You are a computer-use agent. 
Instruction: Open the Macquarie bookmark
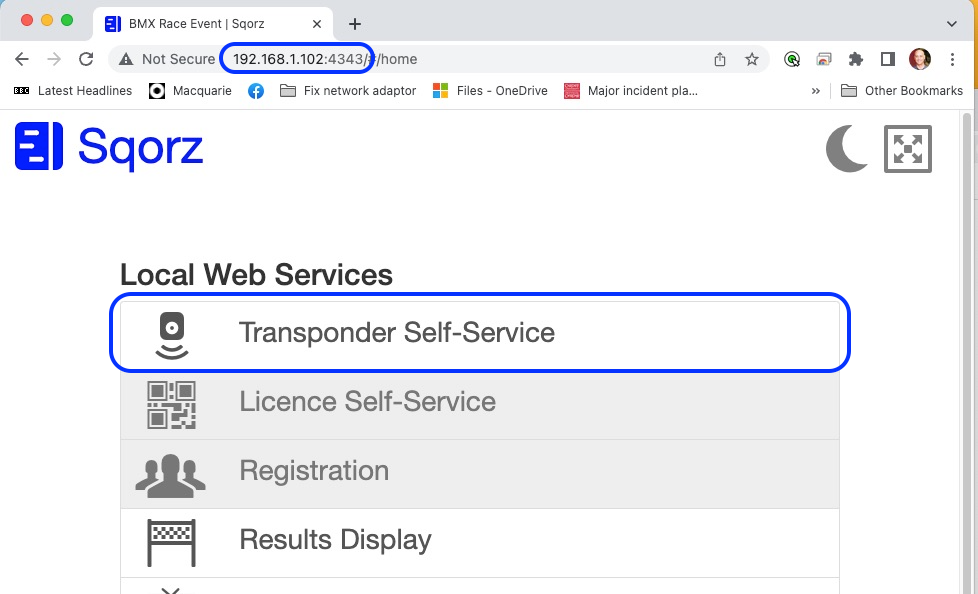(190, 91)
